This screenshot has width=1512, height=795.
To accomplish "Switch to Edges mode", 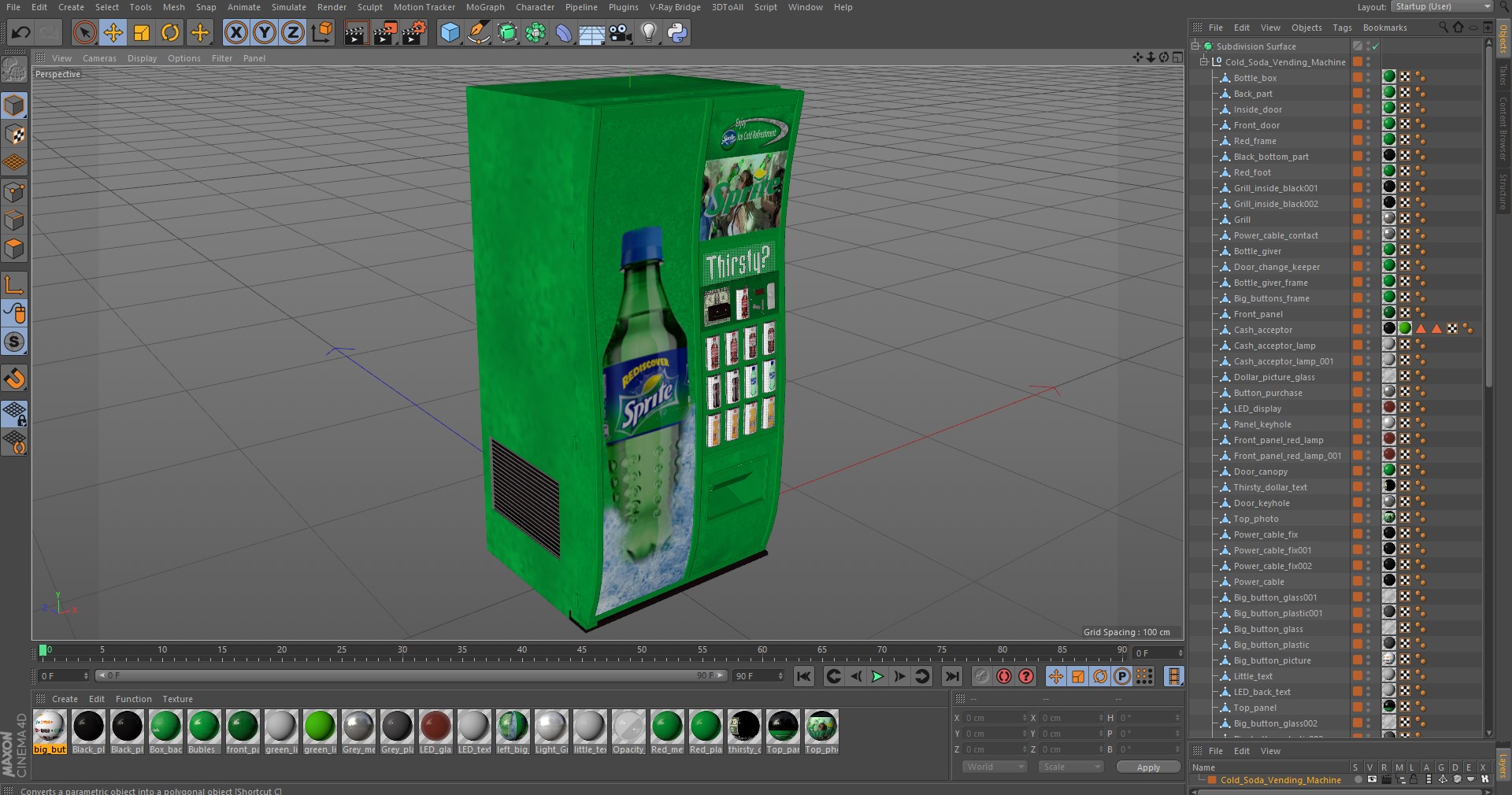I will (x=14, y=220).
